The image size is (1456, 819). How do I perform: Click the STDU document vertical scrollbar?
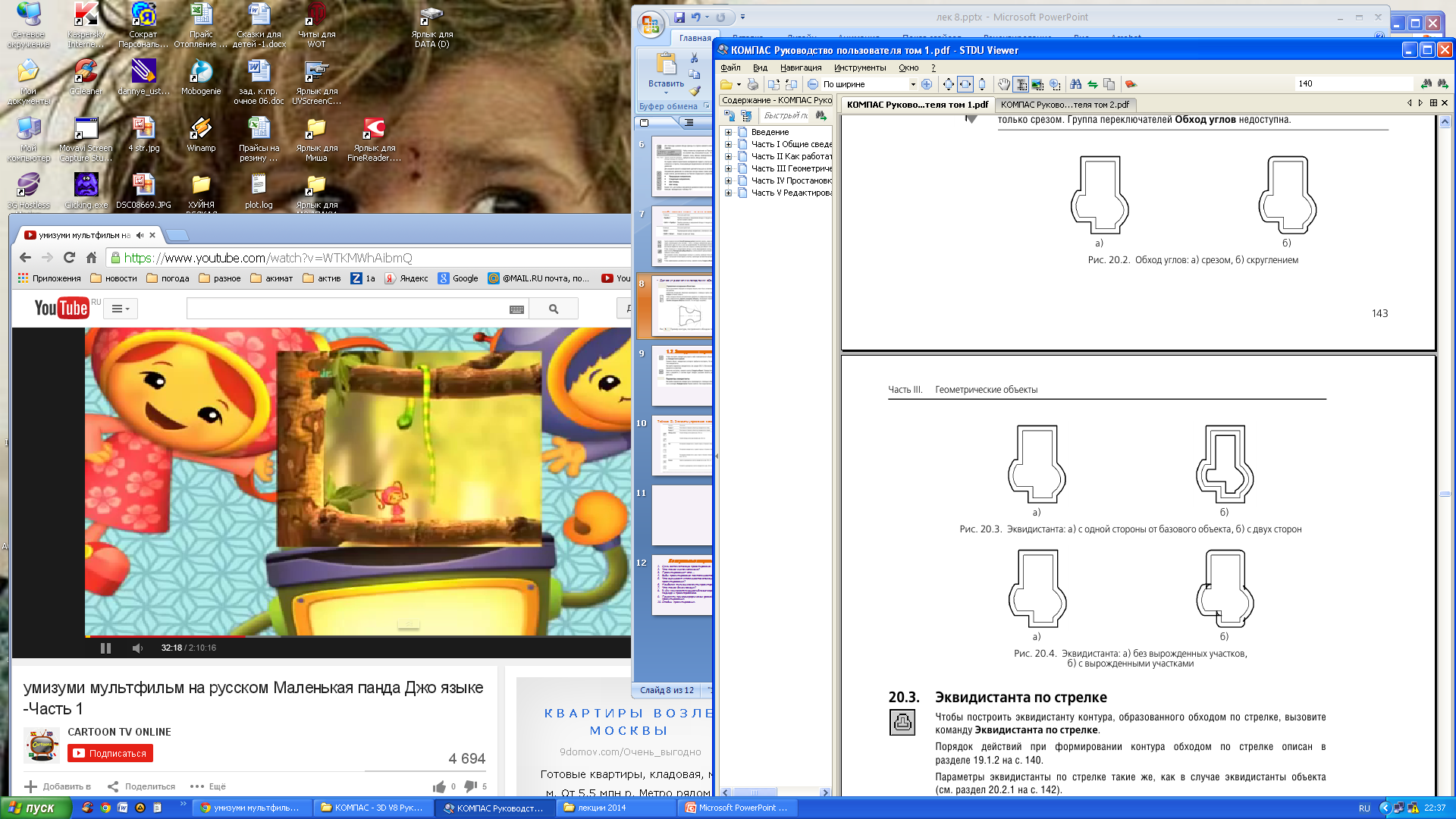1445,455
